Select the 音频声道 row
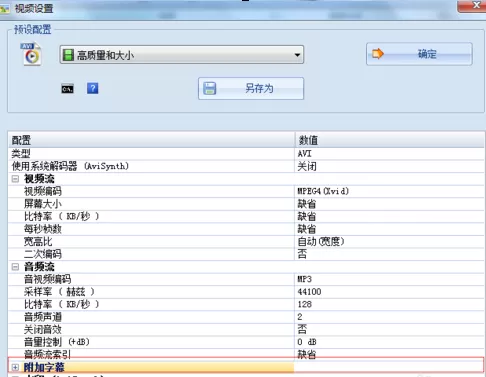This screenshot has height=377, width=486. (246, 317)
